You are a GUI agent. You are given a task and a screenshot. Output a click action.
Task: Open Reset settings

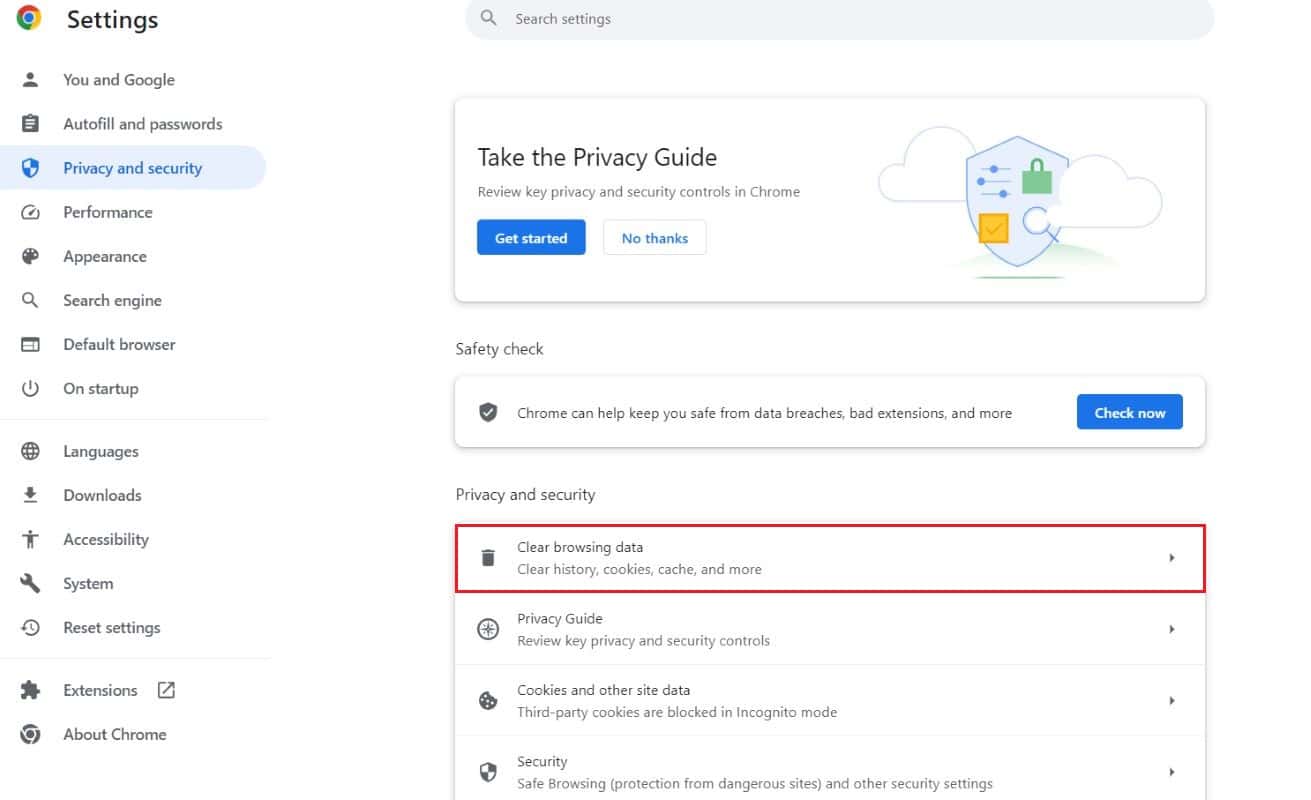[x=112, y=627]
